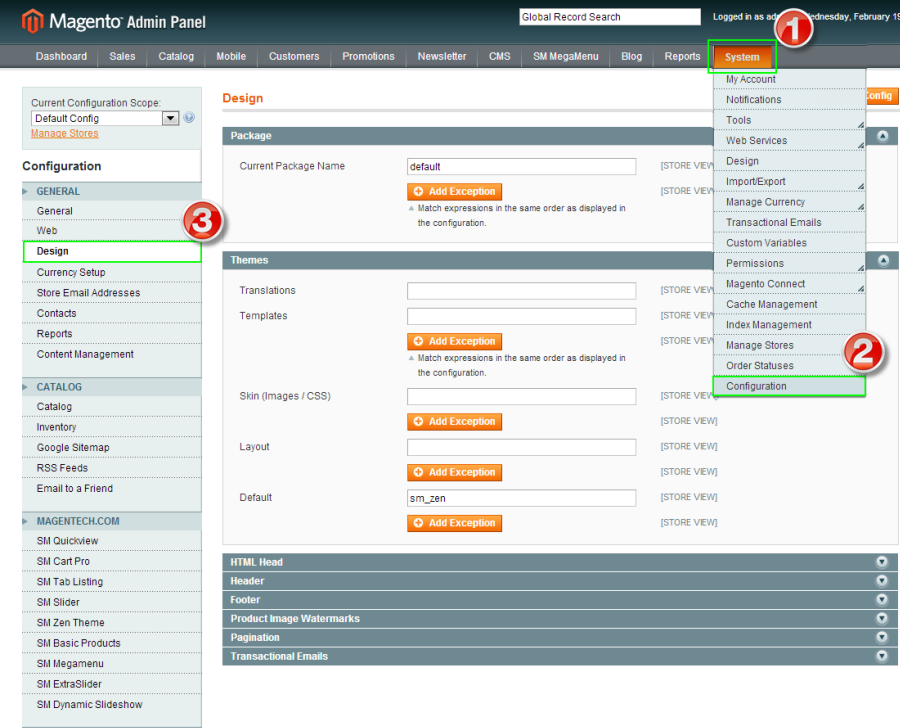Choose Configuration from the System menu

click(x=789, y=386)
